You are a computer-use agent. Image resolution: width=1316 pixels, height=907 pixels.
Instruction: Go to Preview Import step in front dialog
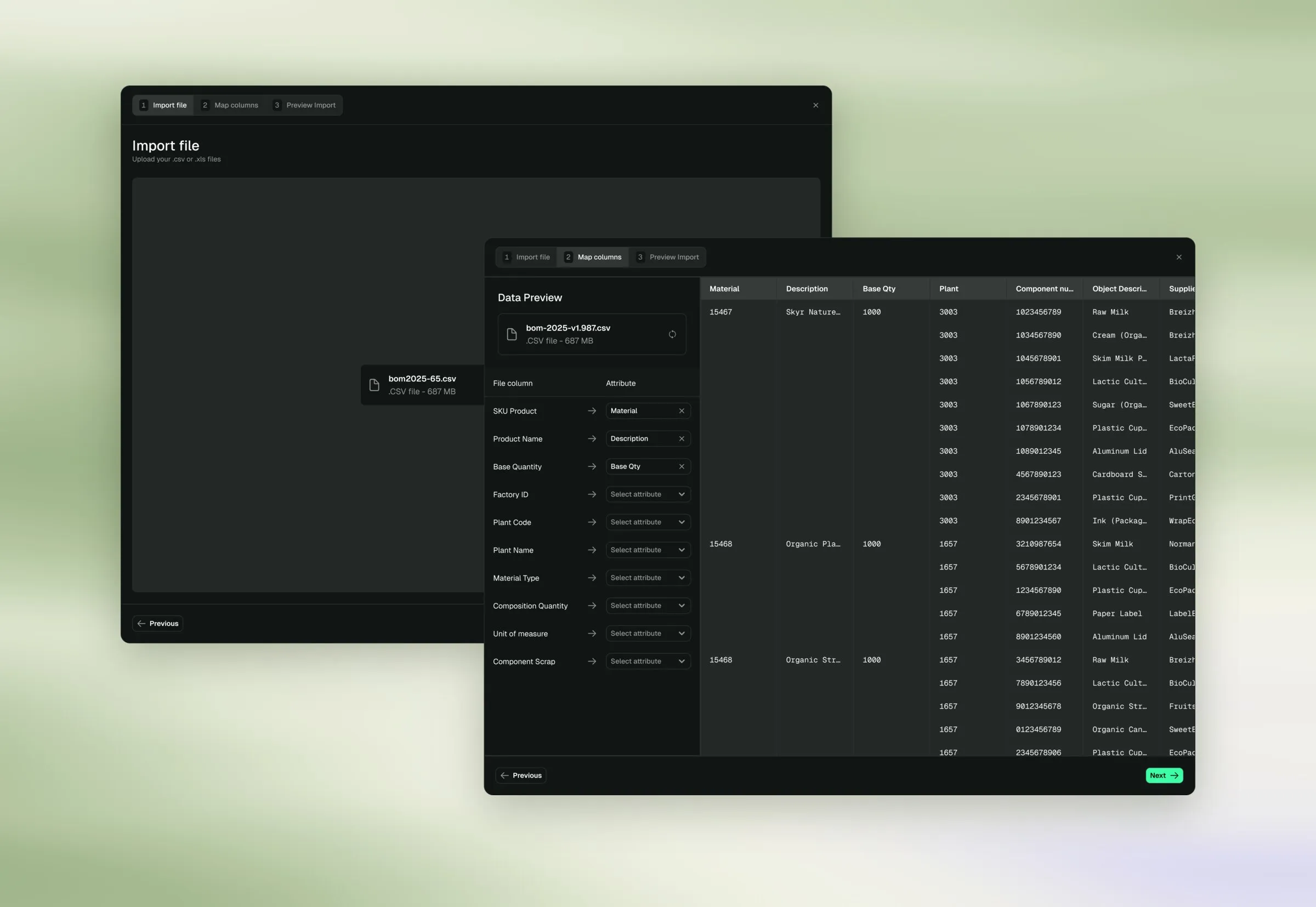[668, 257]
